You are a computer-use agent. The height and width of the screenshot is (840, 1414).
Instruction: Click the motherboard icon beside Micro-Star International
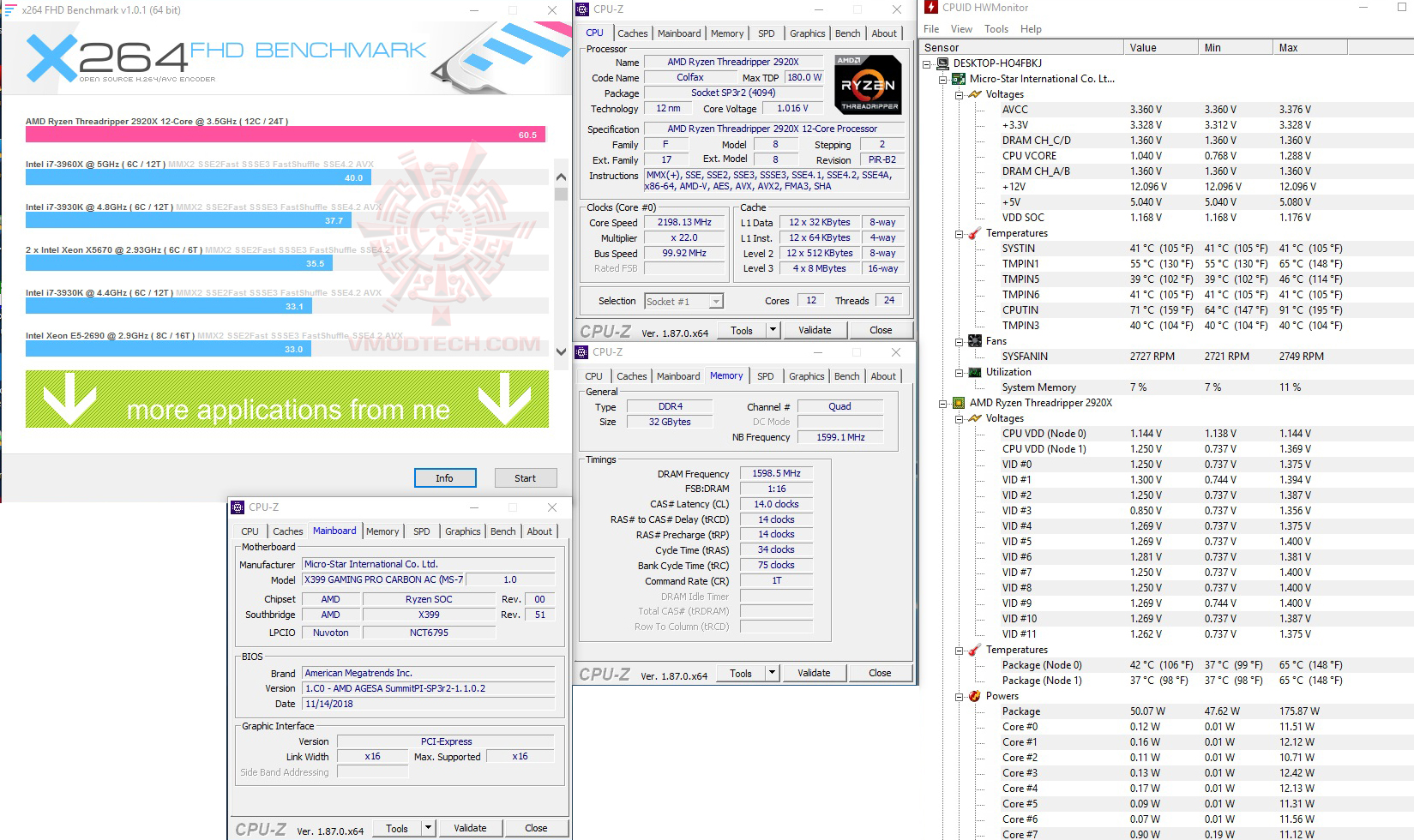tap(959, 79)
